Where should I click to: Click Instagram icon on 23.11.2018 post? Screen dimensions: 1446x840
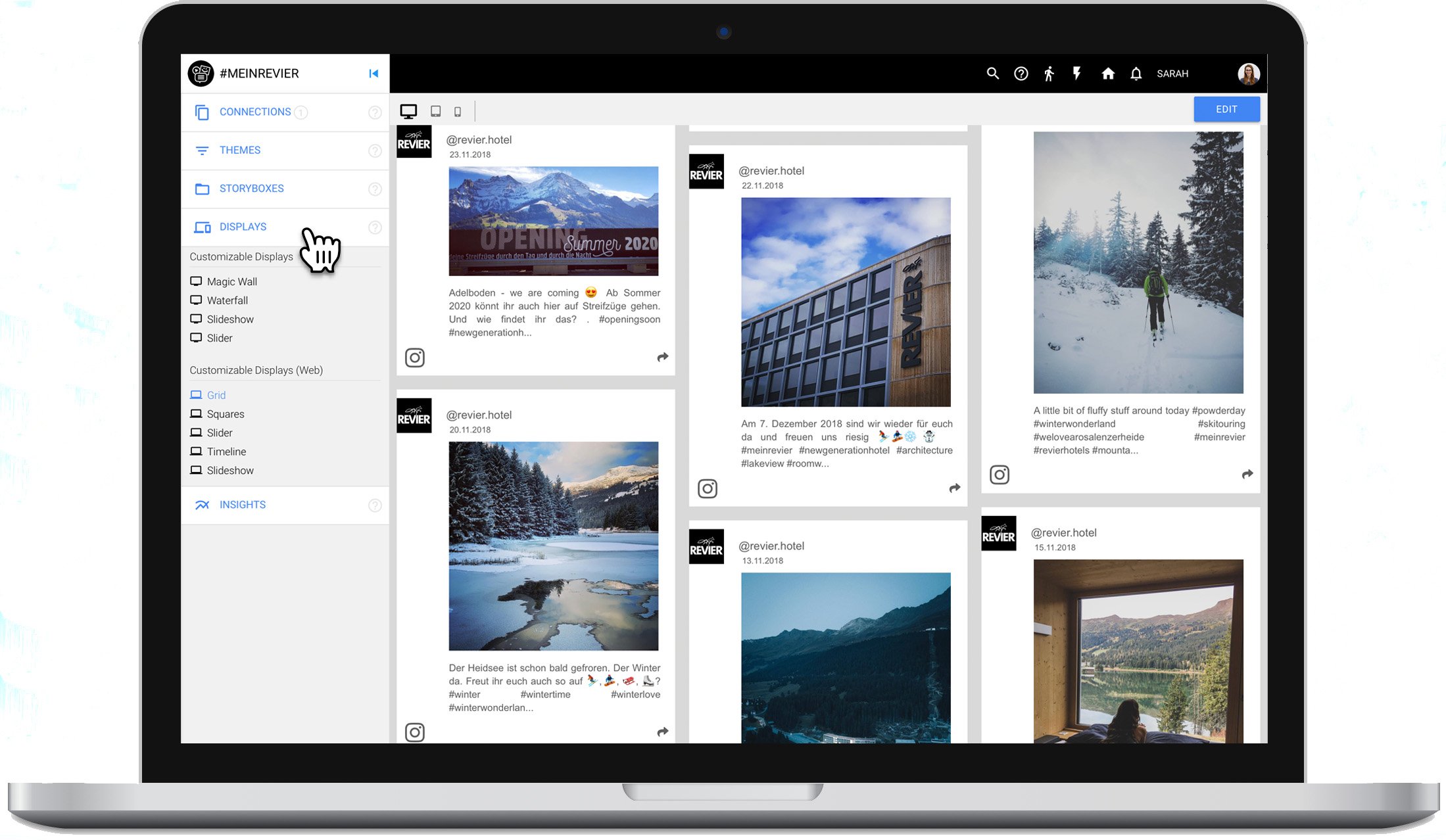pos(414,358)
